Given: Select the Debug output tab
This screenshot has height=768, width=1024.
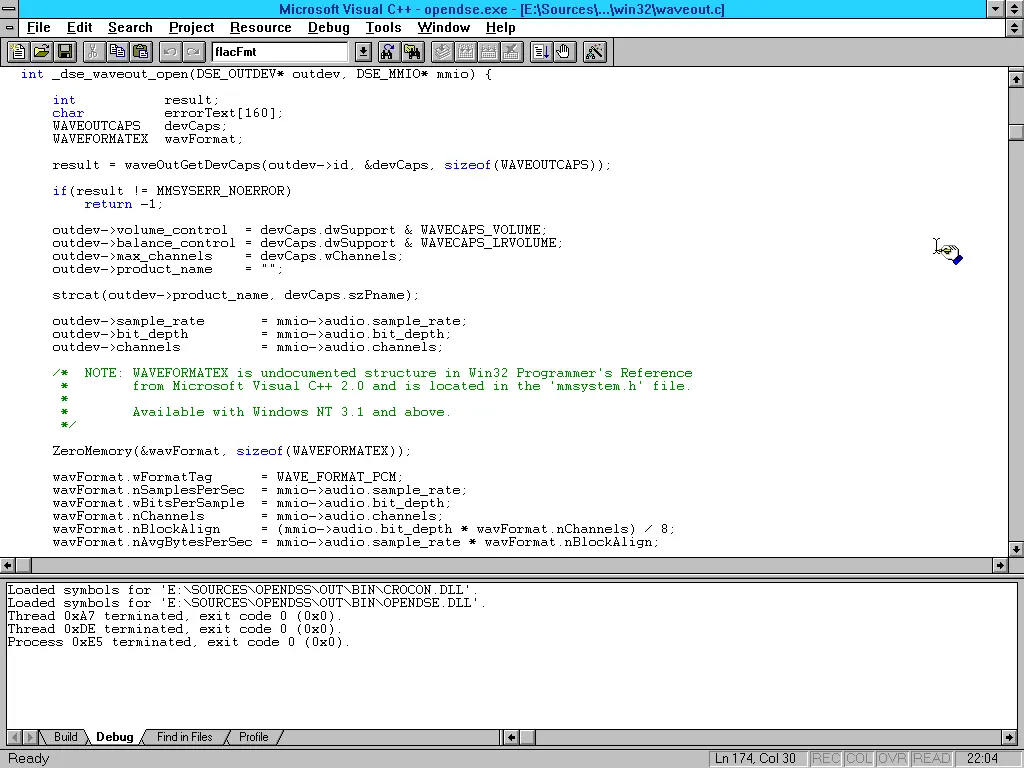Looking at the screenshot, I should 115,737.
